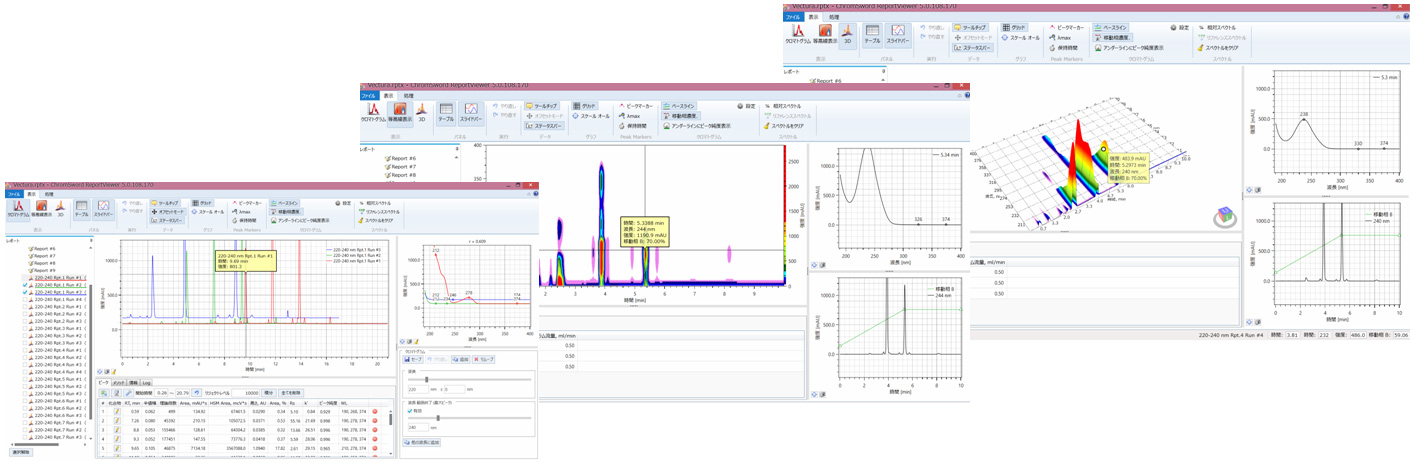The width and height of the screenshot is (1414, 462).
Task: Open ファイル menu in top-right window
Action: point(793,17)
